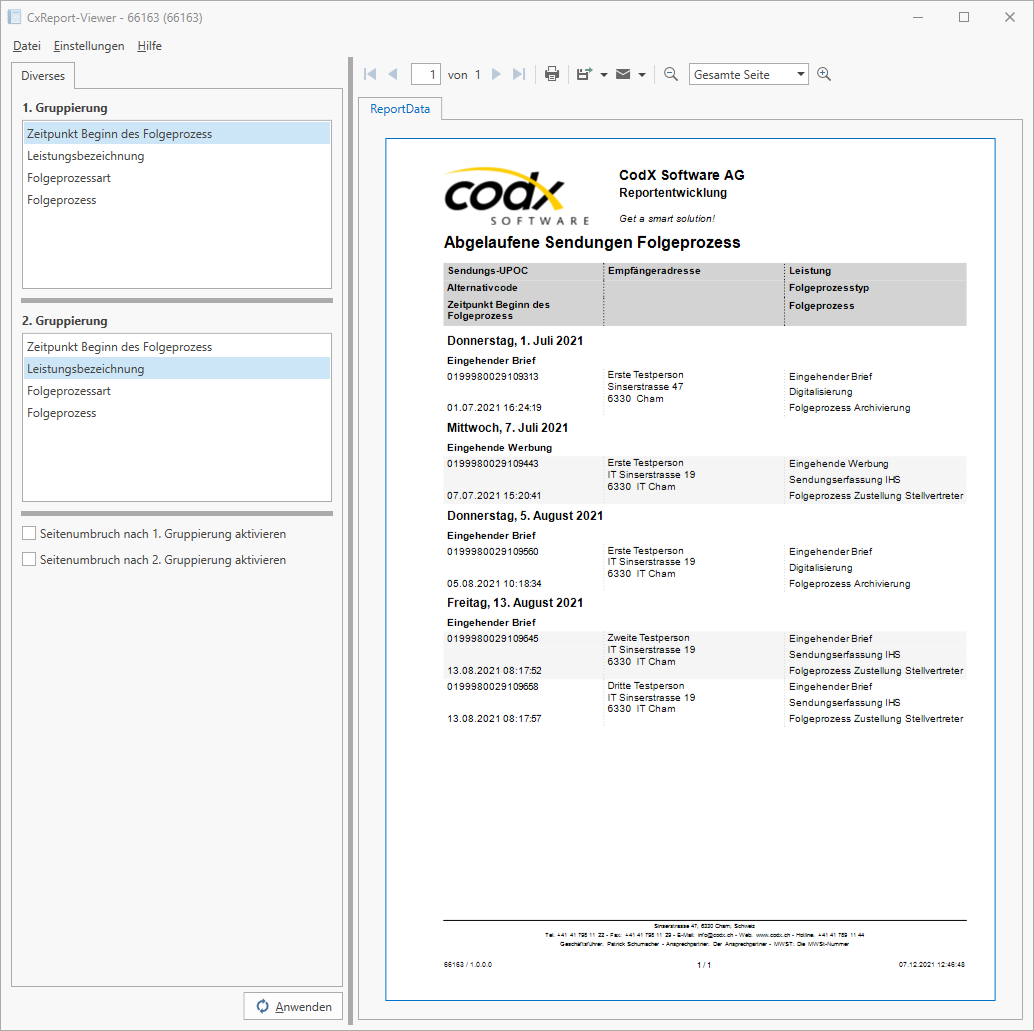The width and height of the screenshot is (1034, 1031).
Task: Open the Hilfe menu
Action: coord(149,46)
